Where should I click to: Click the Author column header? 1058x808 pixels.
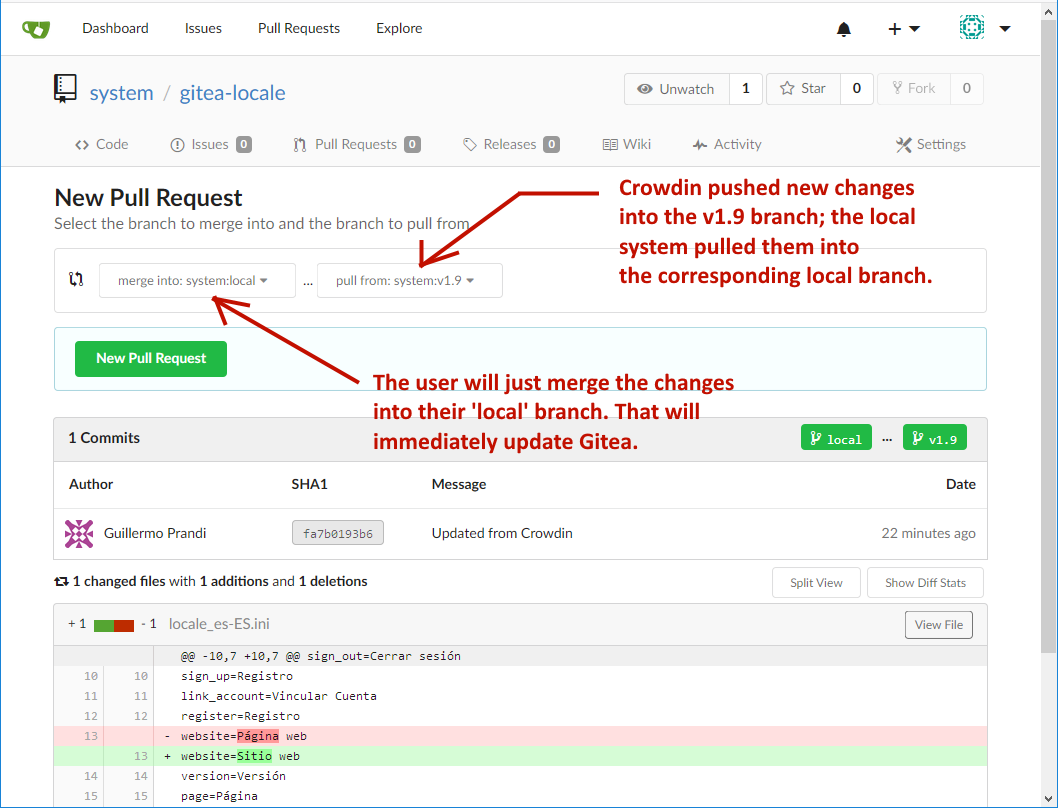[x=91, y=484]
